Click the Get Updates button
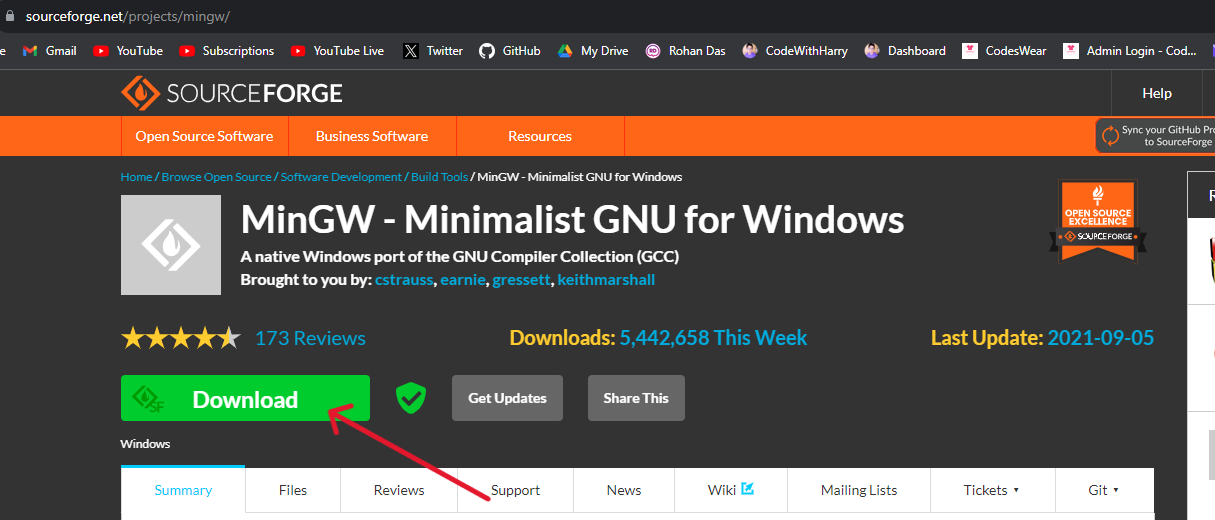1215x520 pixels. 507,398
